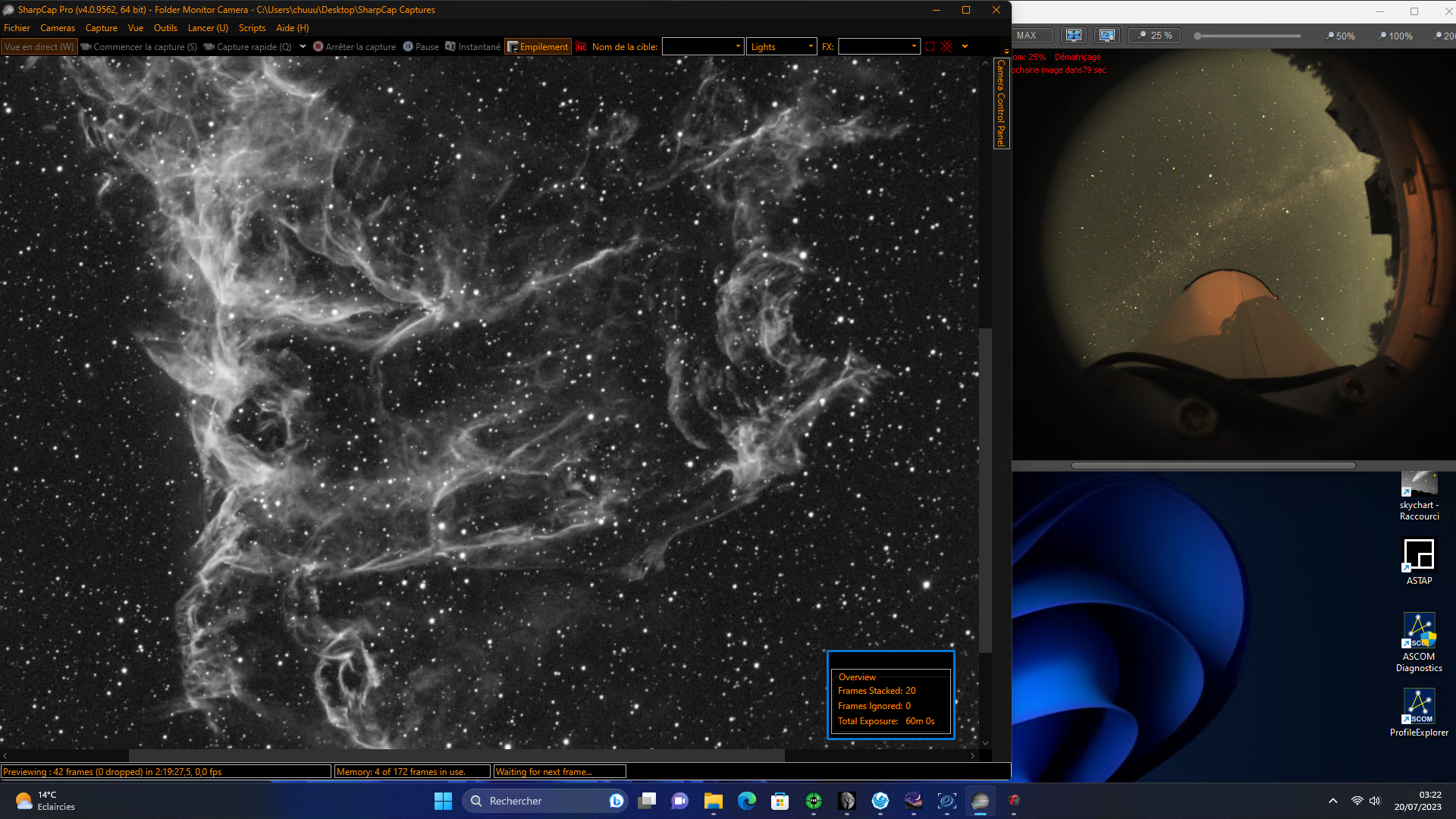Screen dimensions: 1456x819
Task: Open Microsoft Edge from the taskbar
Action: coord(747,801)
